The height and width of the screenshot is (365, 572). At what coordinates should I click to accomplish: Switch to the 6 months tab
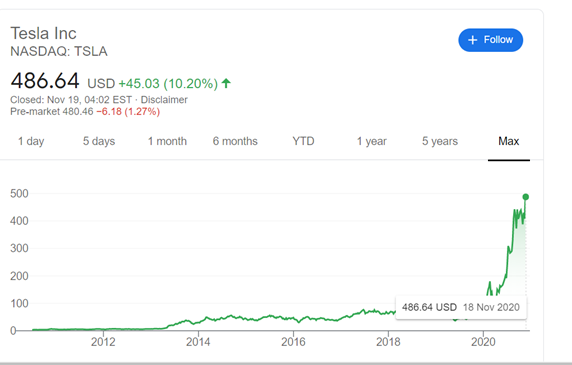(235, 141)
